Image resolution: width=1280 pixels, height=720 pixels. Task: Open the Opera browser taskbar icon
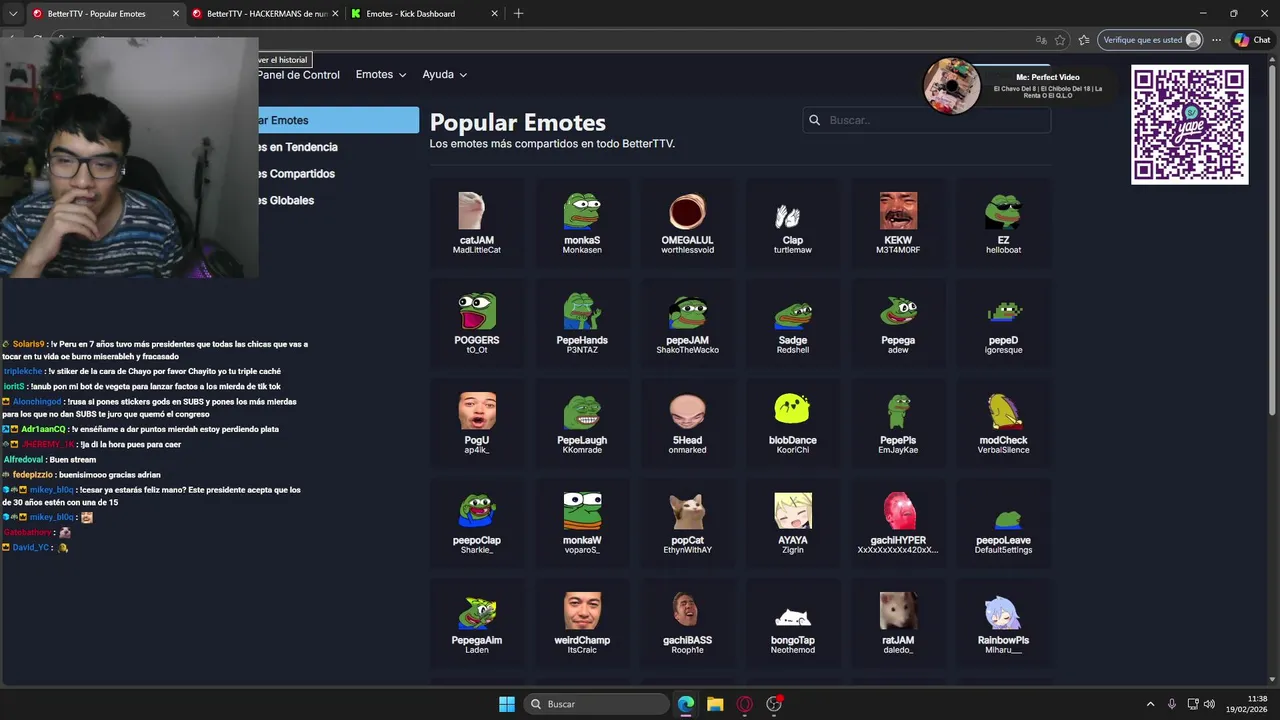pos(744,704)
